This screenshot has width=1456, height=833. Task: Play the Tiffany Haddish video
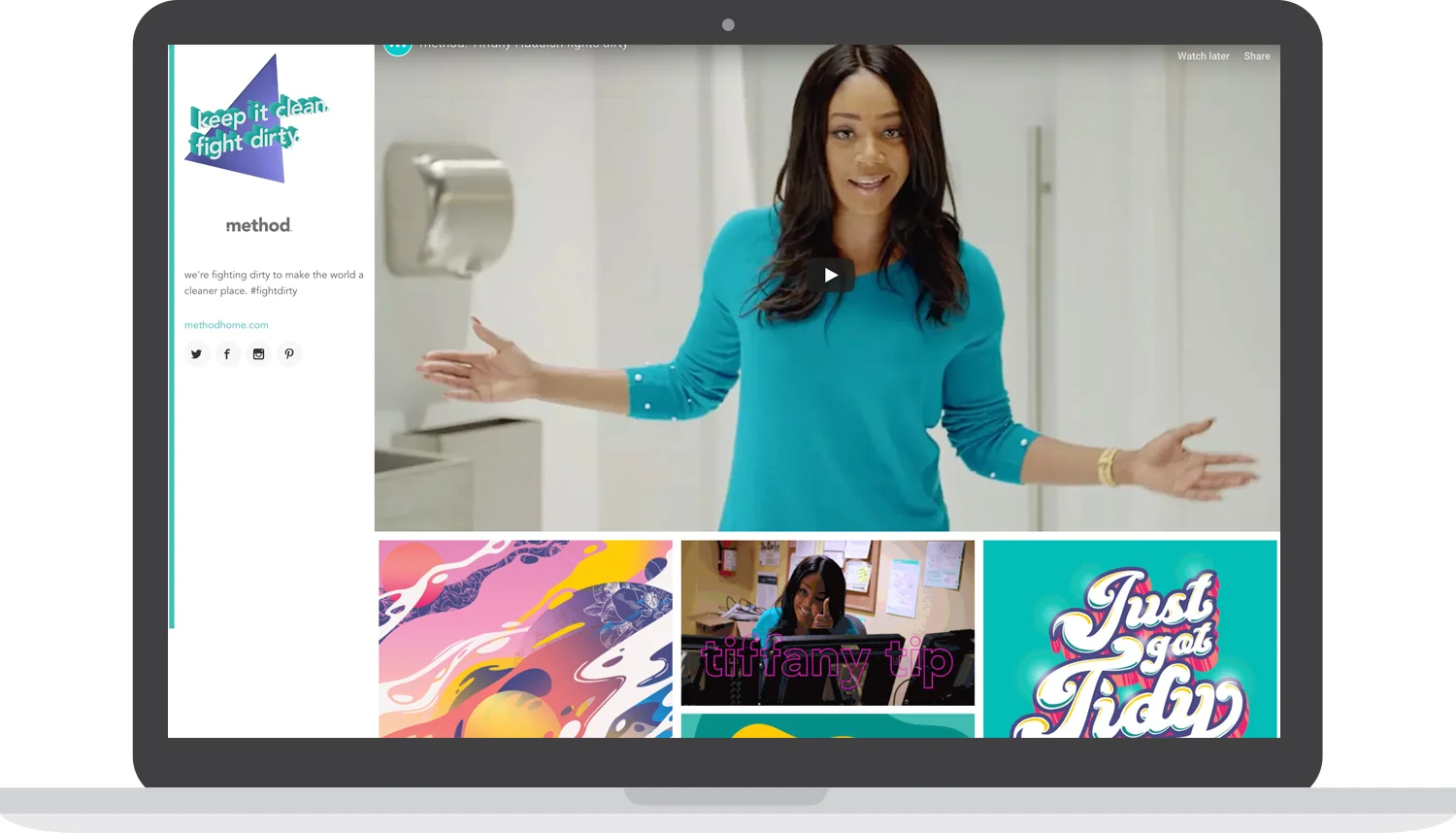click(x=831, y=276)
